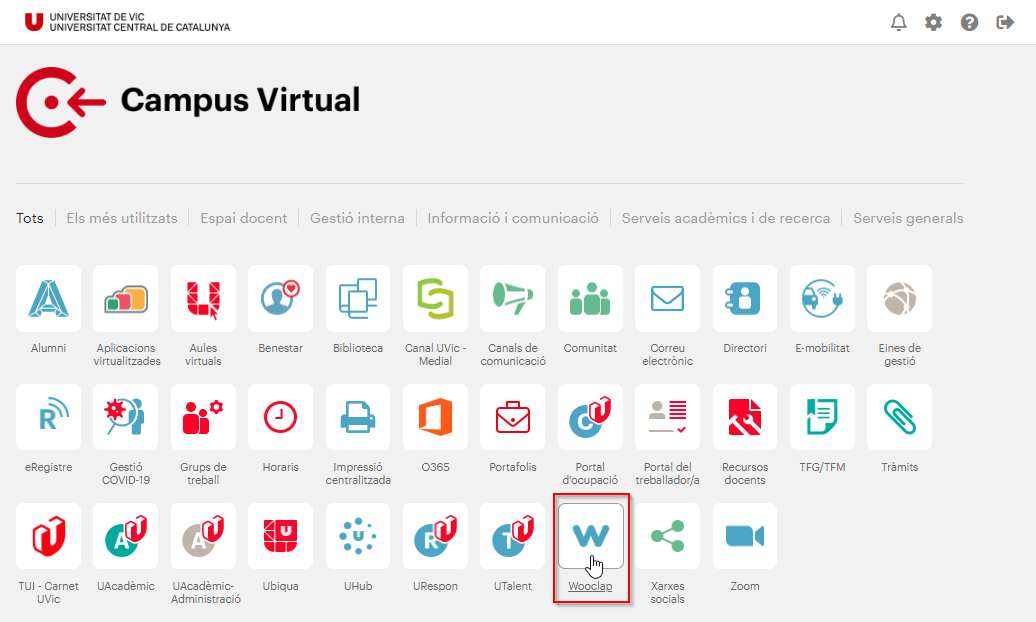Click the Universitat de Vic logo
1036x622 pixels.
[x=128, y=22]
